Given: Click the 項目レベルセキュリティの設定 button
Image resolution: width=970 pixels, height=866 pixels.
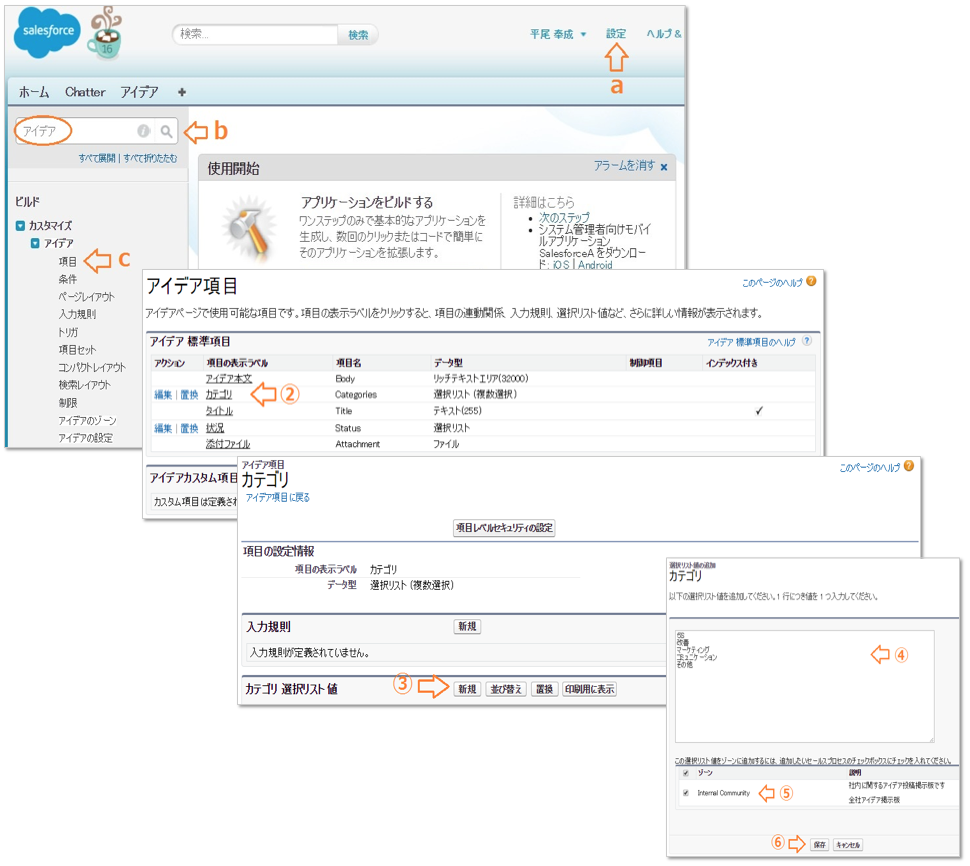Looking at the screenshot, I should click(504, 528).
